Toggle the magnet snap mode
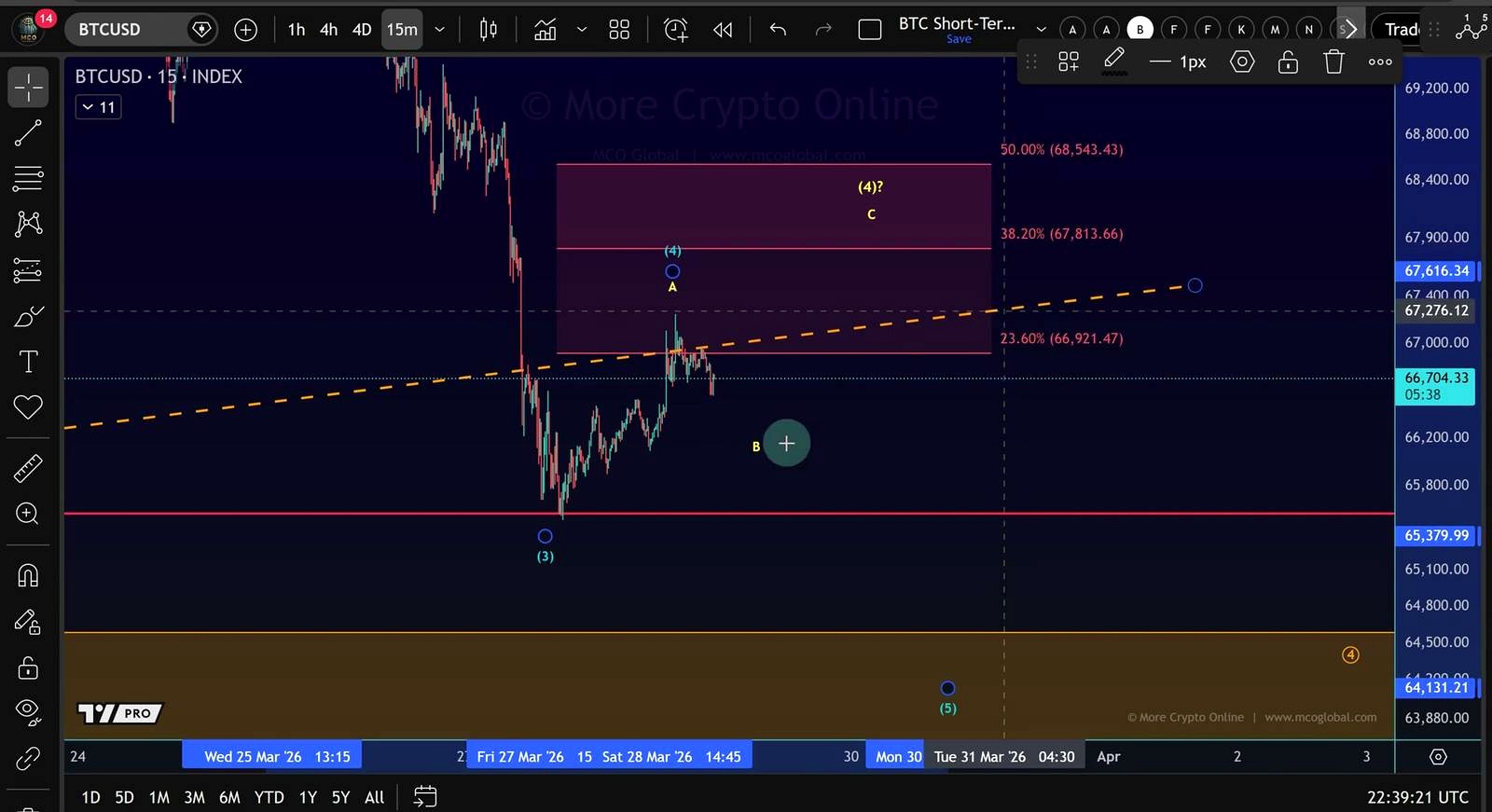This screenshot has height=812, width=1492. click(x=28, y=575)
